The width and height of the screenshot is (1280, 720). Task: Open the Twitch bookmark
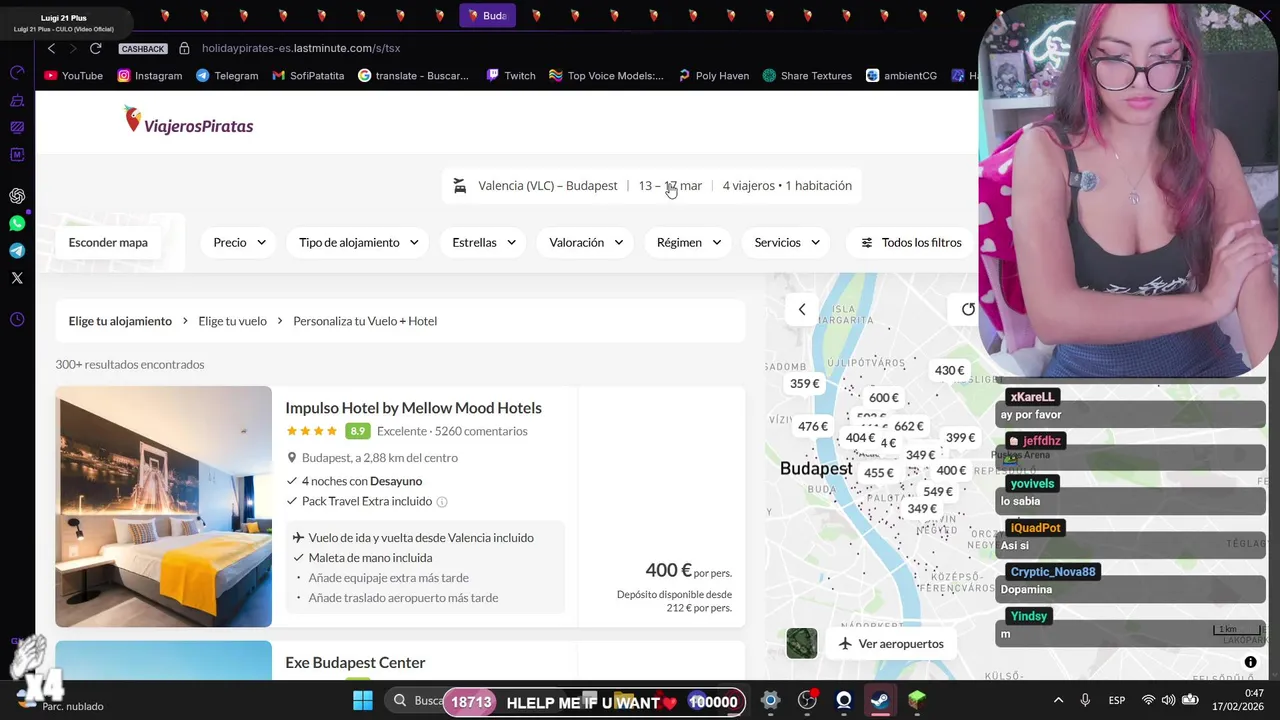(x=511, y=75)
